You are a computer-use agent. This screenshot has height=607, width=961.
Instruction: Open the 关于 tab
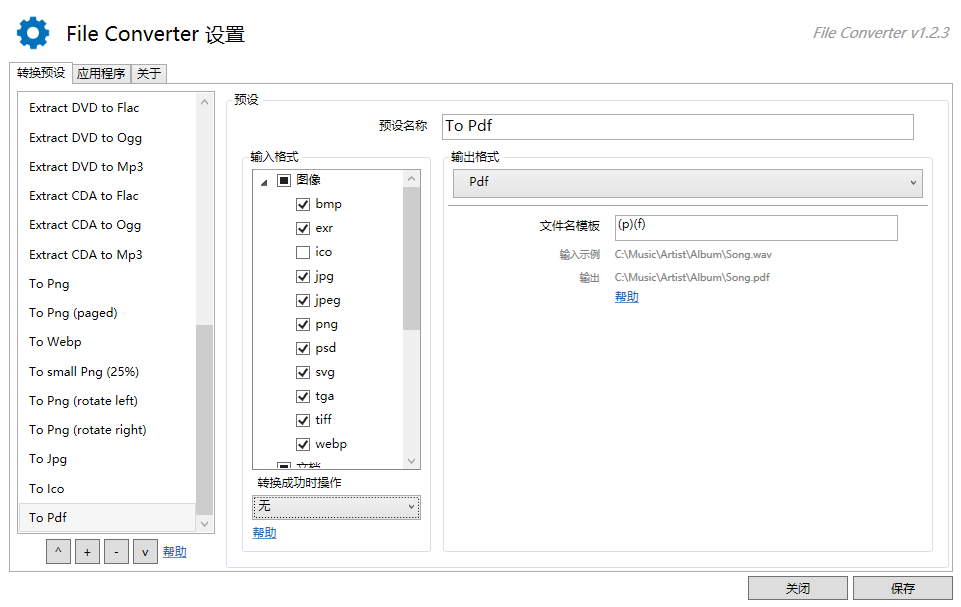149,74
